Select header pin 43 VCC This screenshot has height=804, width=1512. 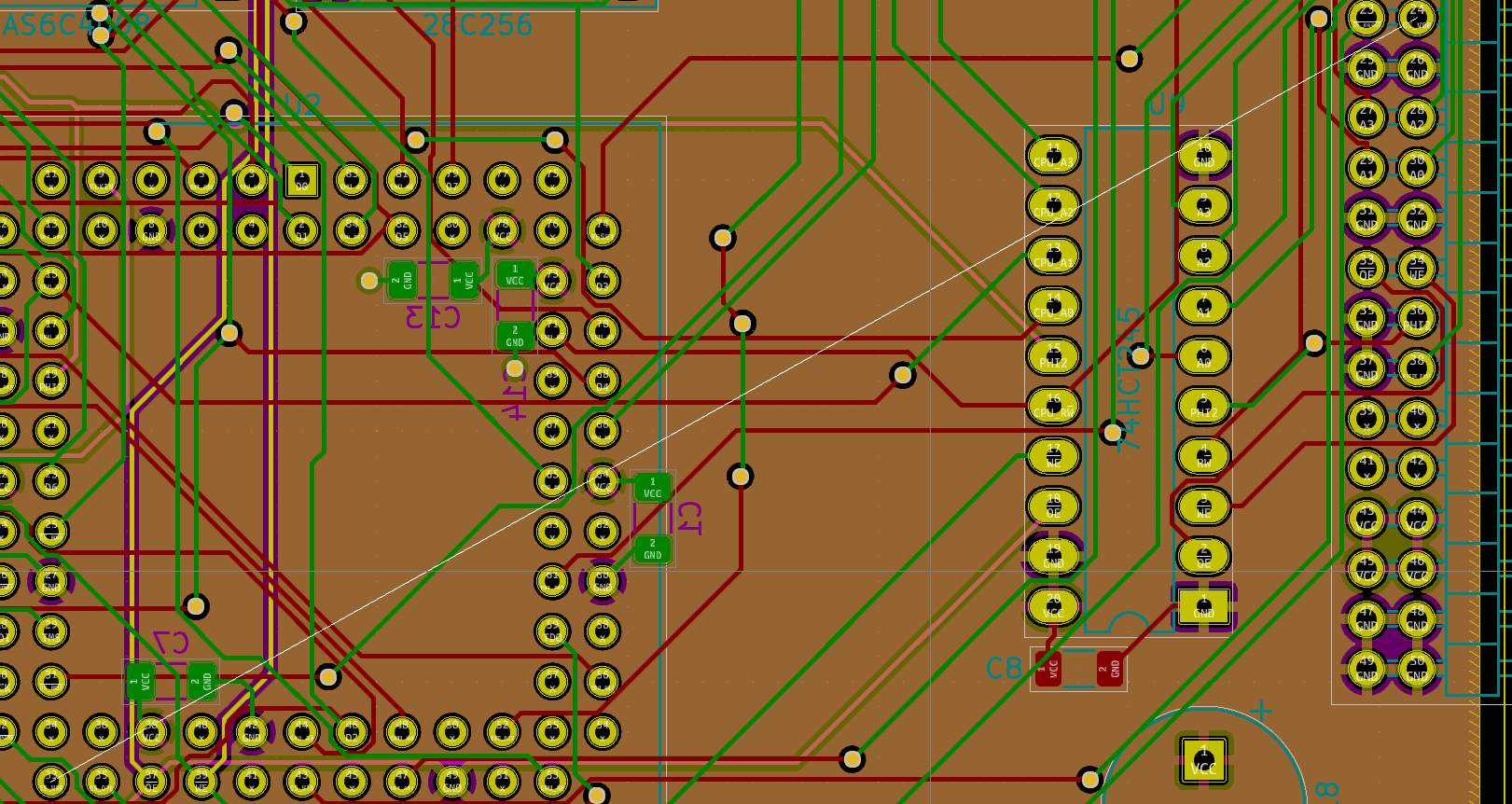[x=1366, y=519]
